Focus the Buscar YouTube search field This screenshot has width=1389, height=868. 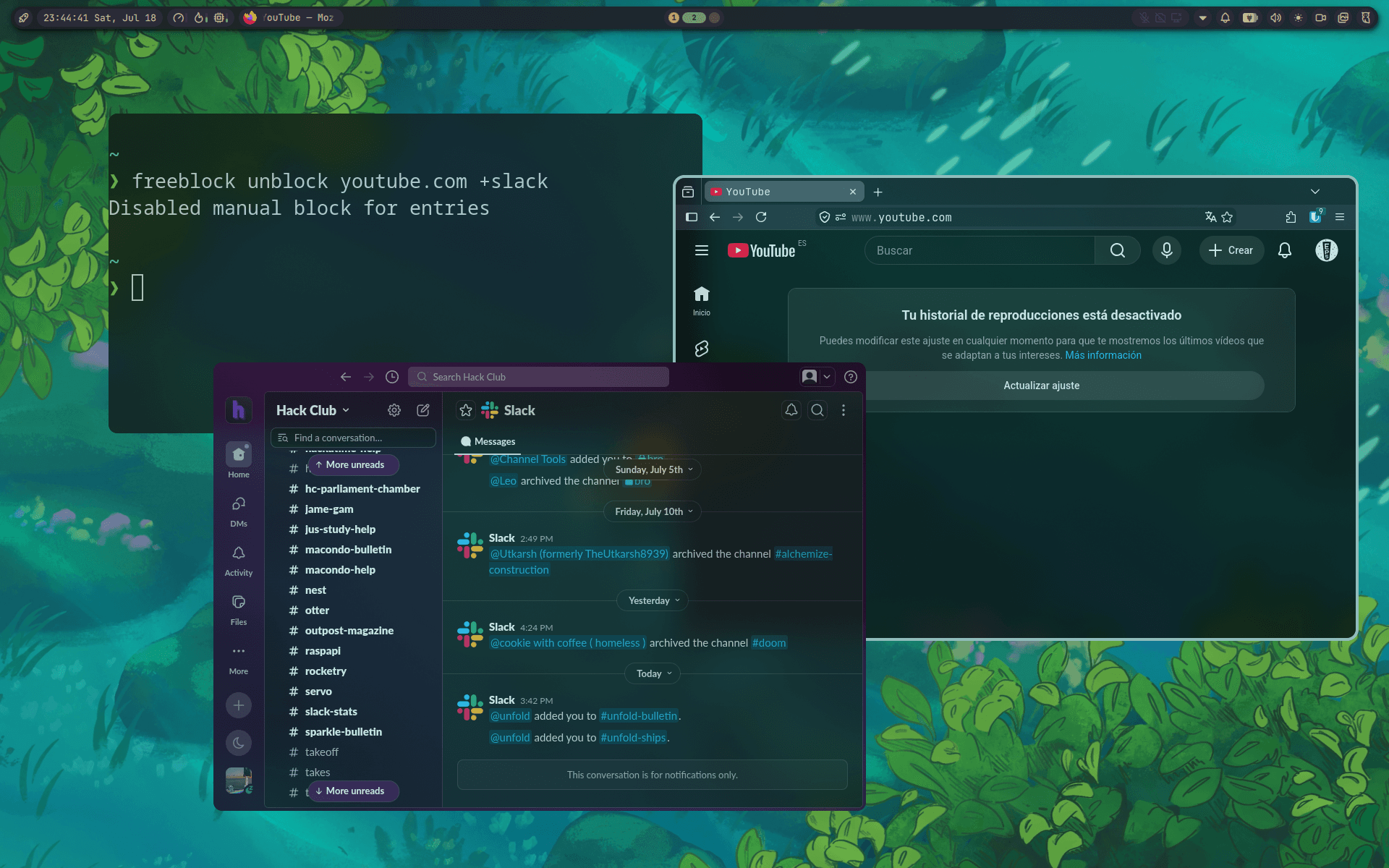980,250
